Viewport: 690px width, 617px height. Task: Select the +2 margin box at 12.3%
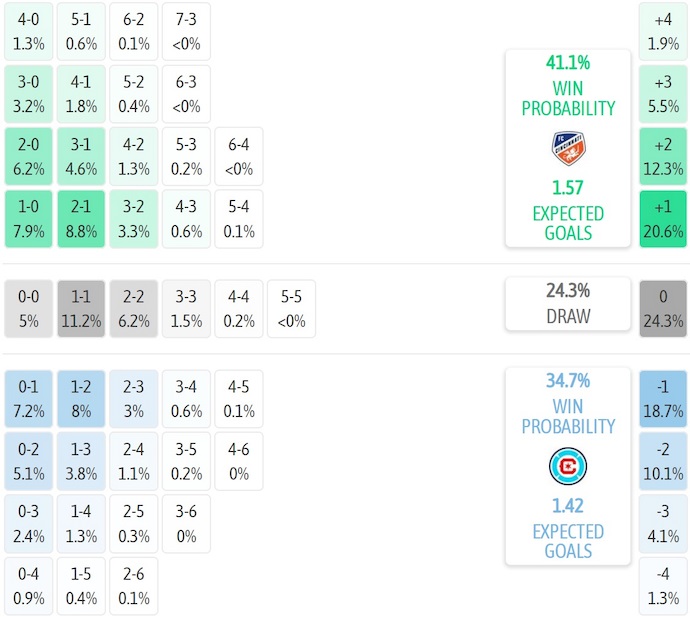point(664,156)
